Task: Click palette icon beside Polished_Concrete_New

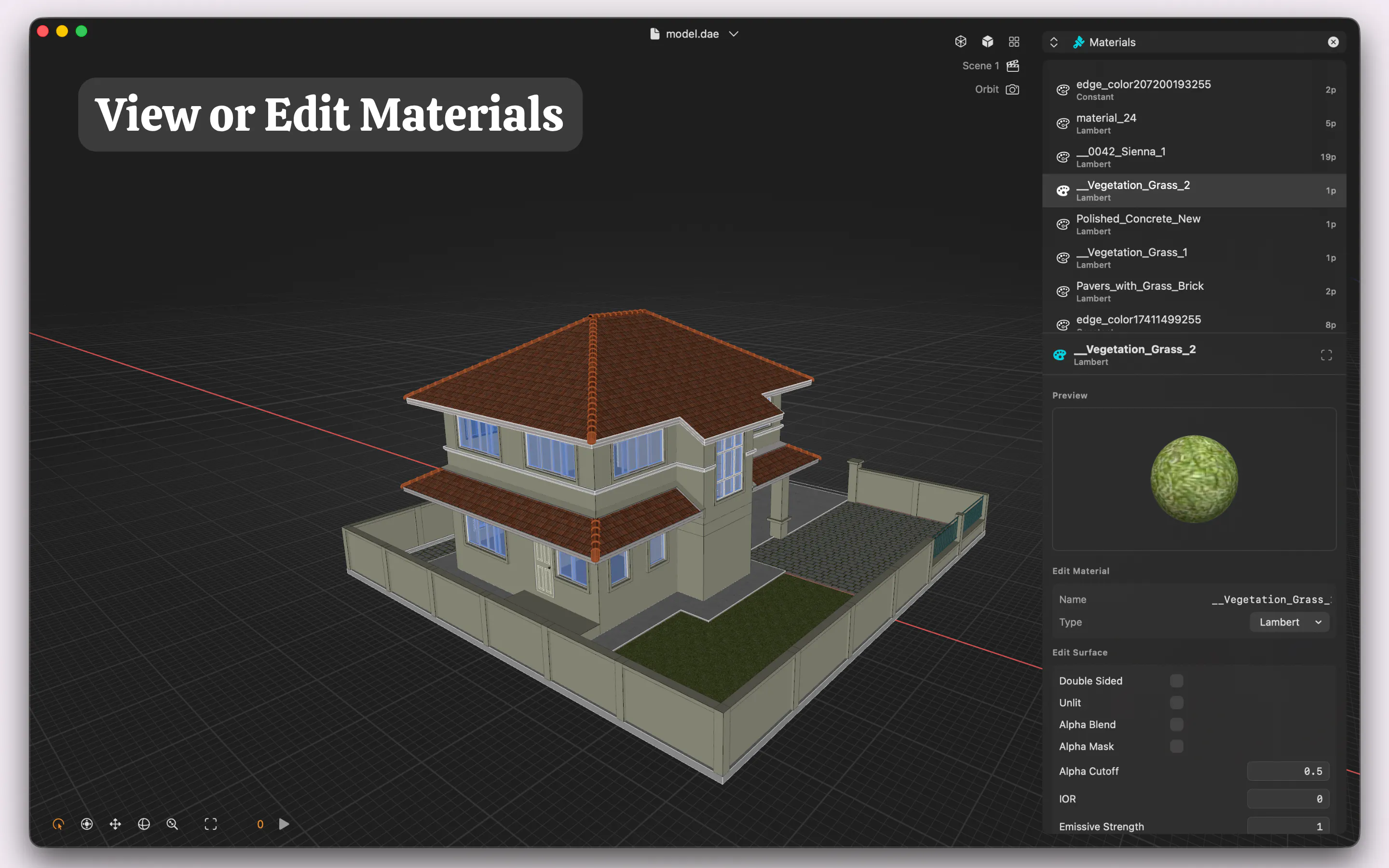Action: tap(1063, 224)
